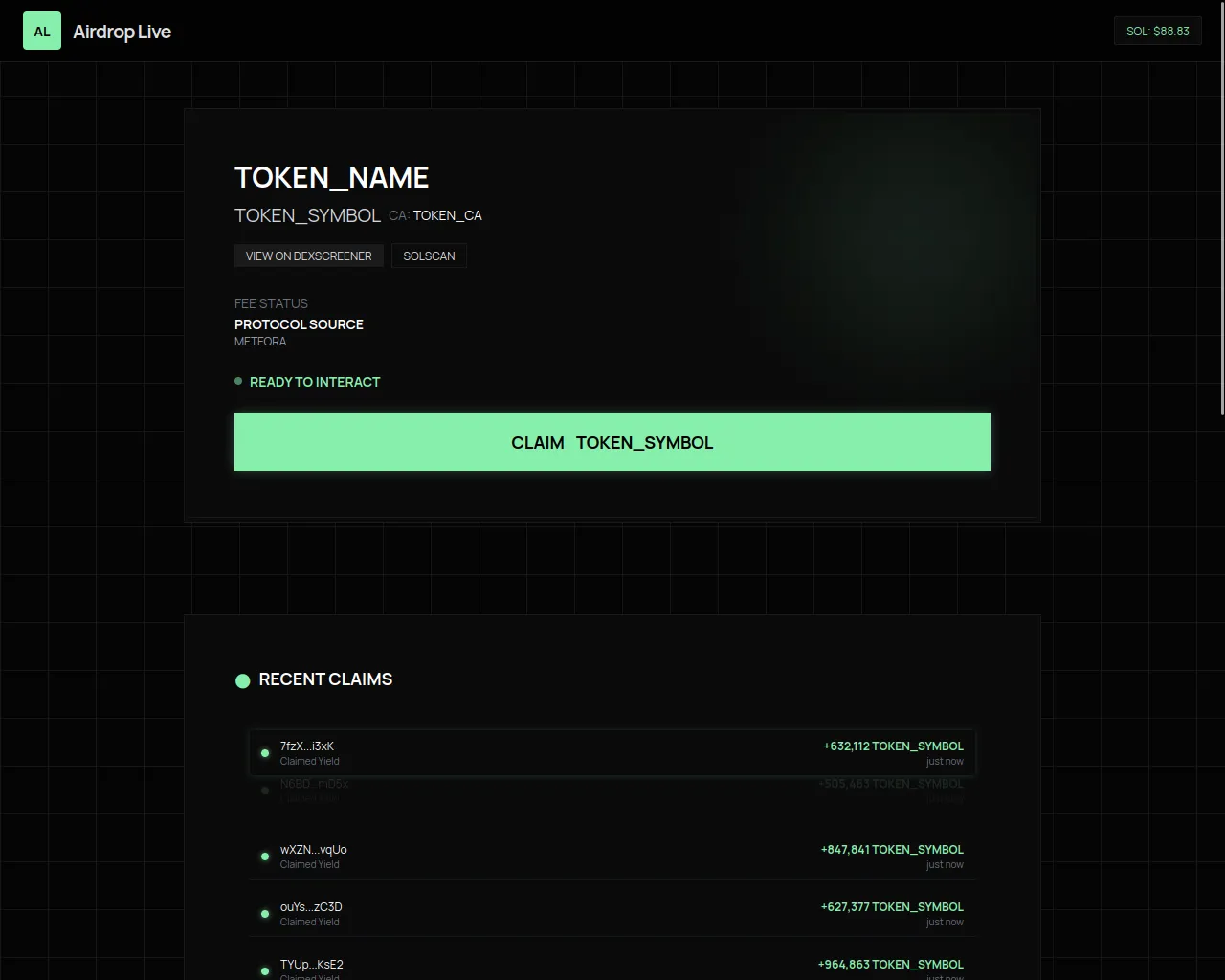Click the +847,841 TOKEN_SYMBOL amount
The width and height of the screenshot is (1225, 980).
point(892,849)
